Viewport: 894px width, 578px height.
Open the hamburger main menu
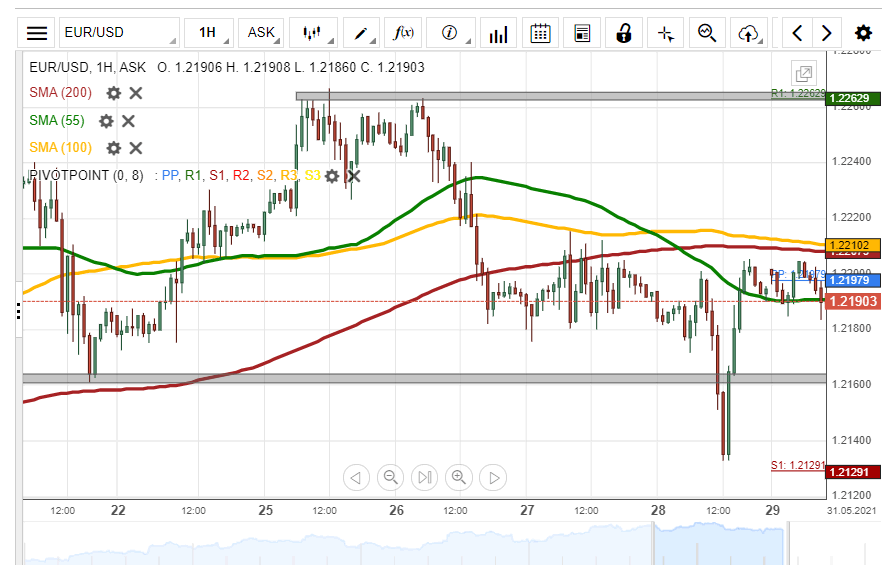37,33
